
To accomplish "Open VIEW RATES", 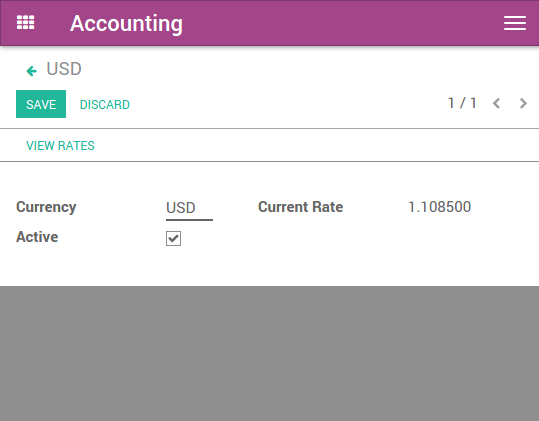I will (60, 146).
